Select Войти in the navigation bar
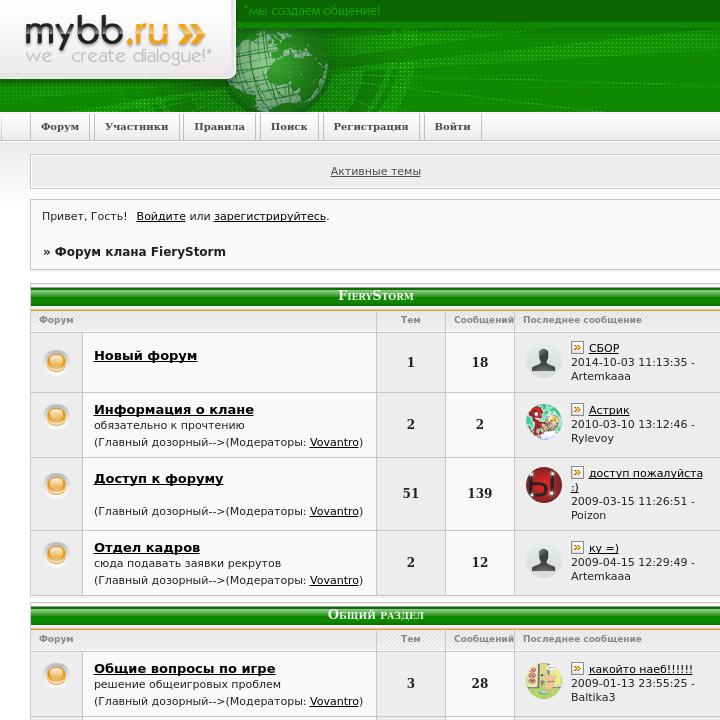The height and width of the screenshot is (720, 720). pyautogui.click(x=453, y=126)
